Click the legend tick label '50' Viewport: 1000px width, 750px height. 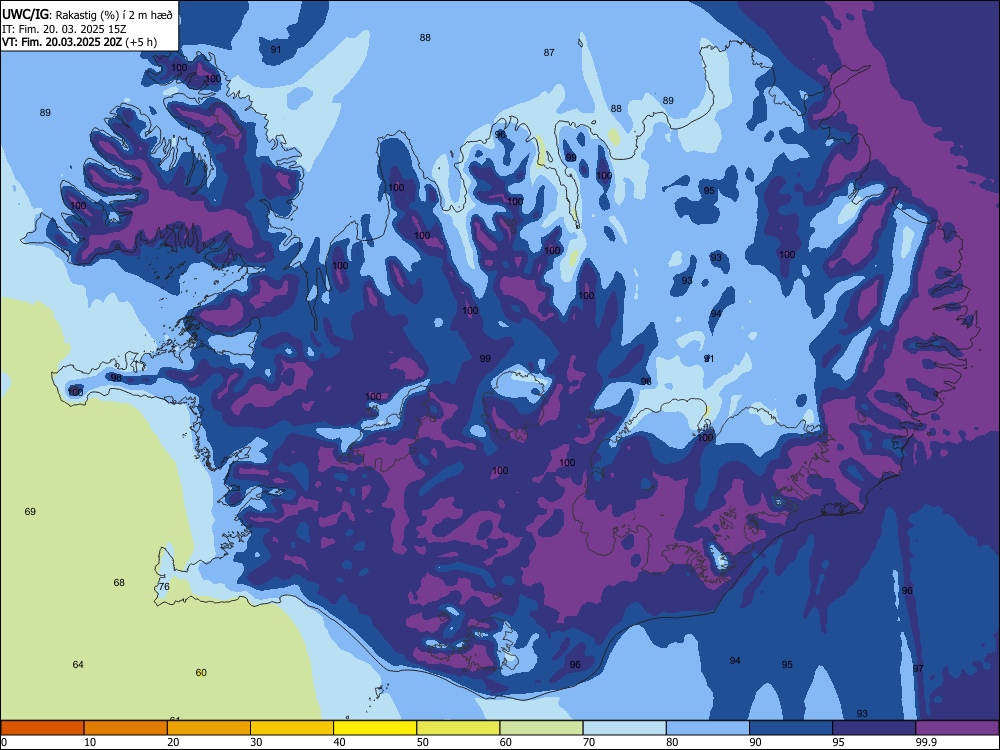[x=423, y=742]
